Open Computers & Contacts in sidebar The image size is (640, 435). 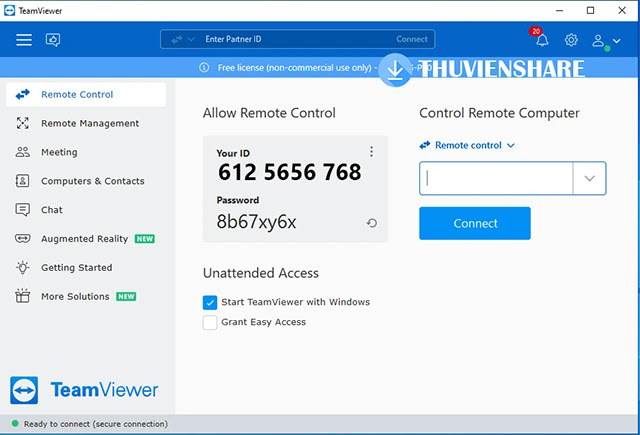[x=86, y=181]
